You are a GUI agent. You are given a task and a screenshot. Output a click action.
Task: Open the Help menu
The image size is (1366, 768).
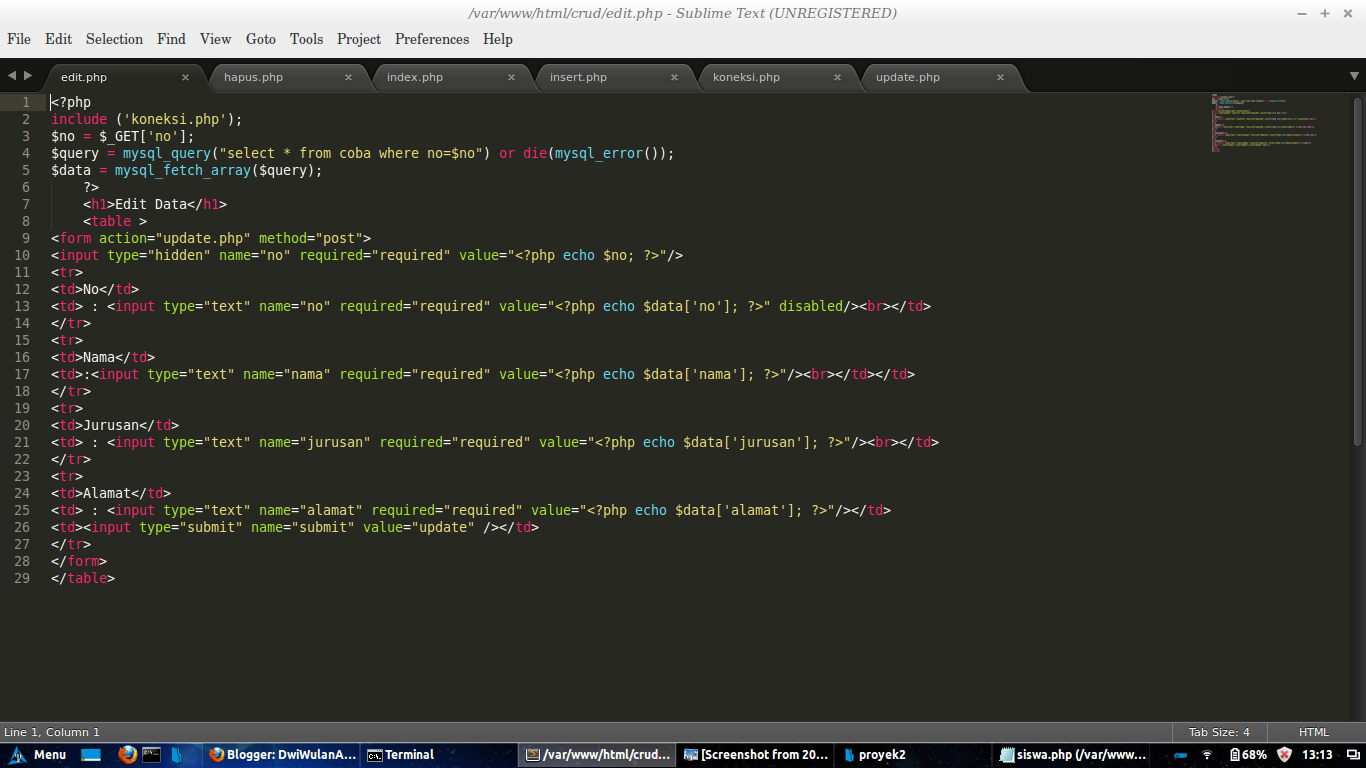point(497,39)
